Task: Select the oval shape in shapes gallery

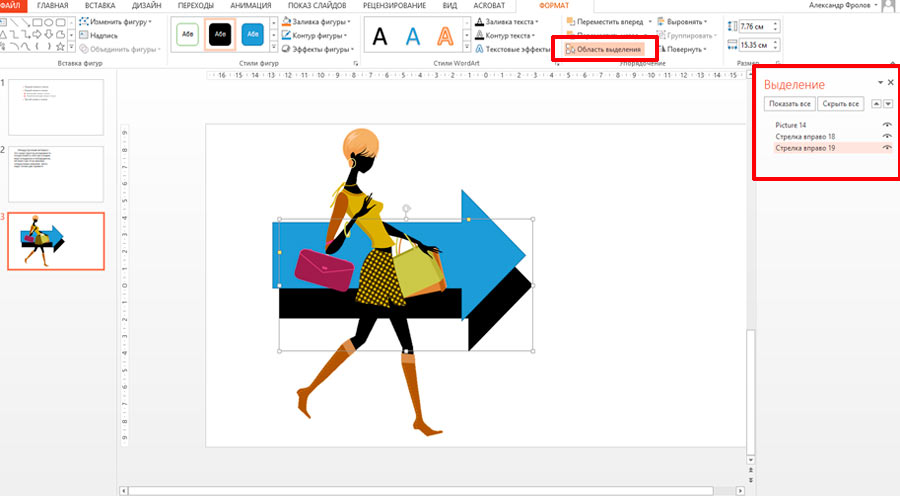Action: pyautogui.click(x=49, y=22)
